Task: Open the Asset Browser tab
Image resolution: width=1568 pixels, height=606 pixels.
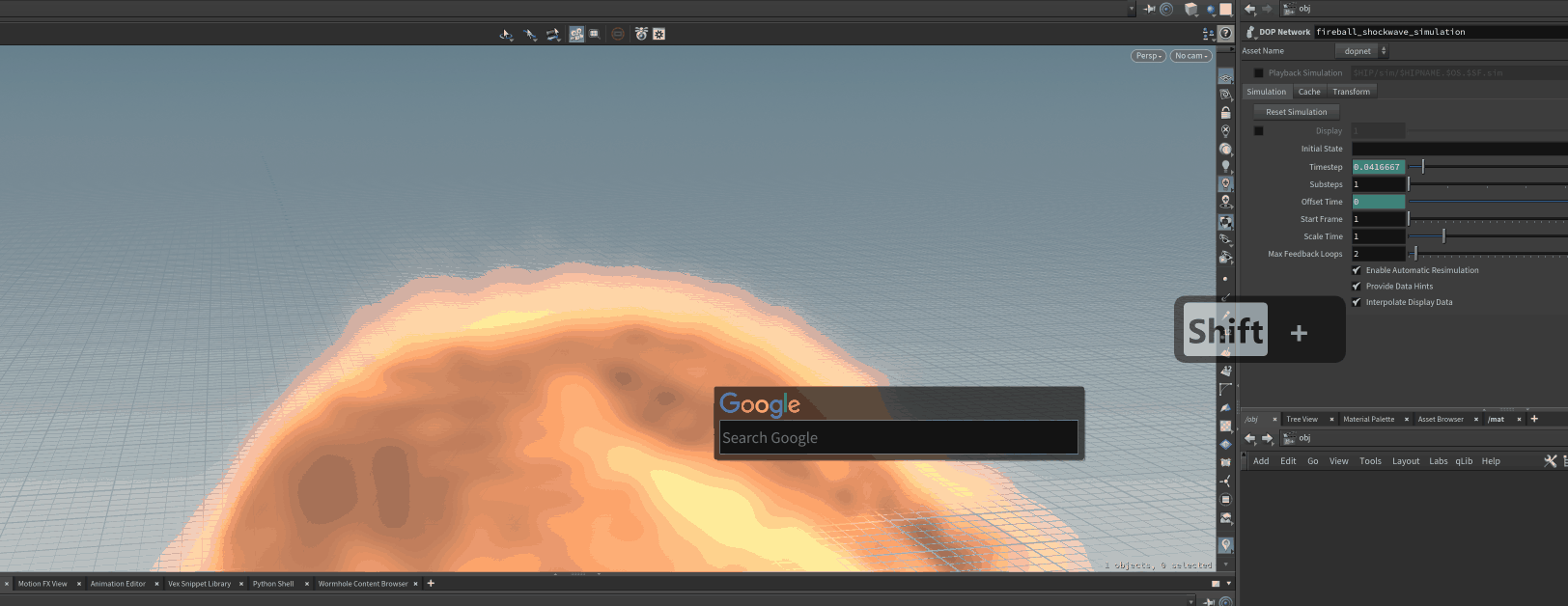Action: point(1441,419)
